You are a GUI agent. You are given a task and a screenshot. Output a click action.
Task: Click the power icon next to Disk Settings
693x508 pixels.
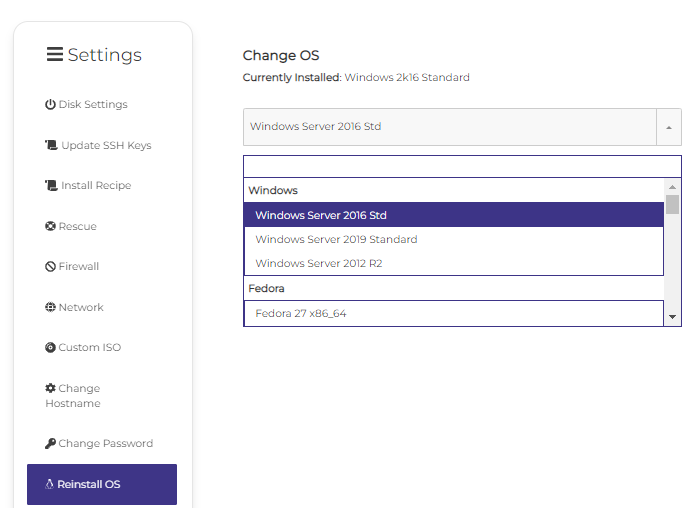click(x=50, y=104)
